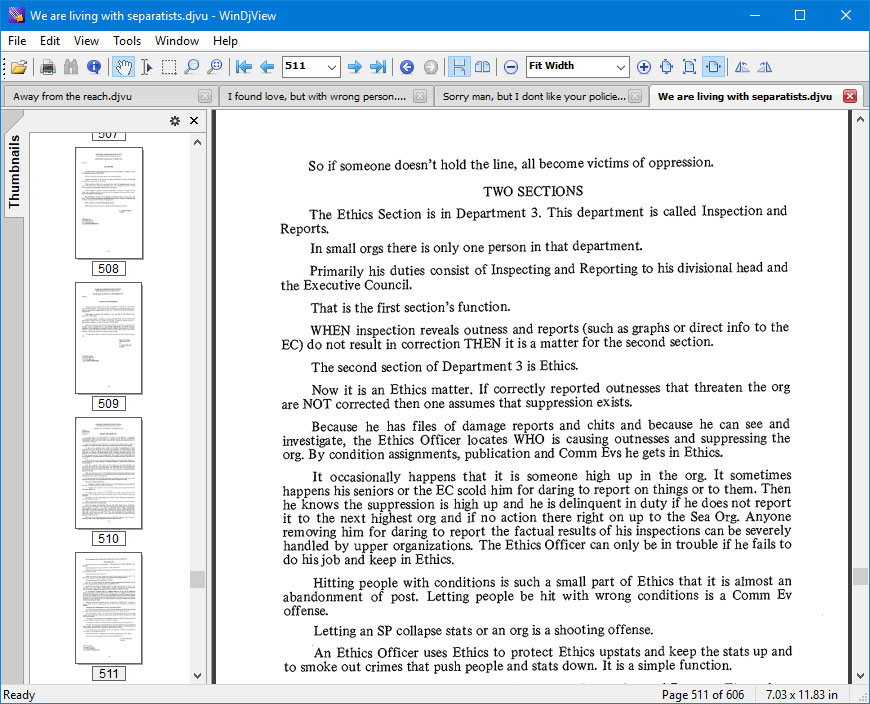Rotate the page right
Image resolution: width=870 pixels, height=704 pixels.
tap(765, 67)
